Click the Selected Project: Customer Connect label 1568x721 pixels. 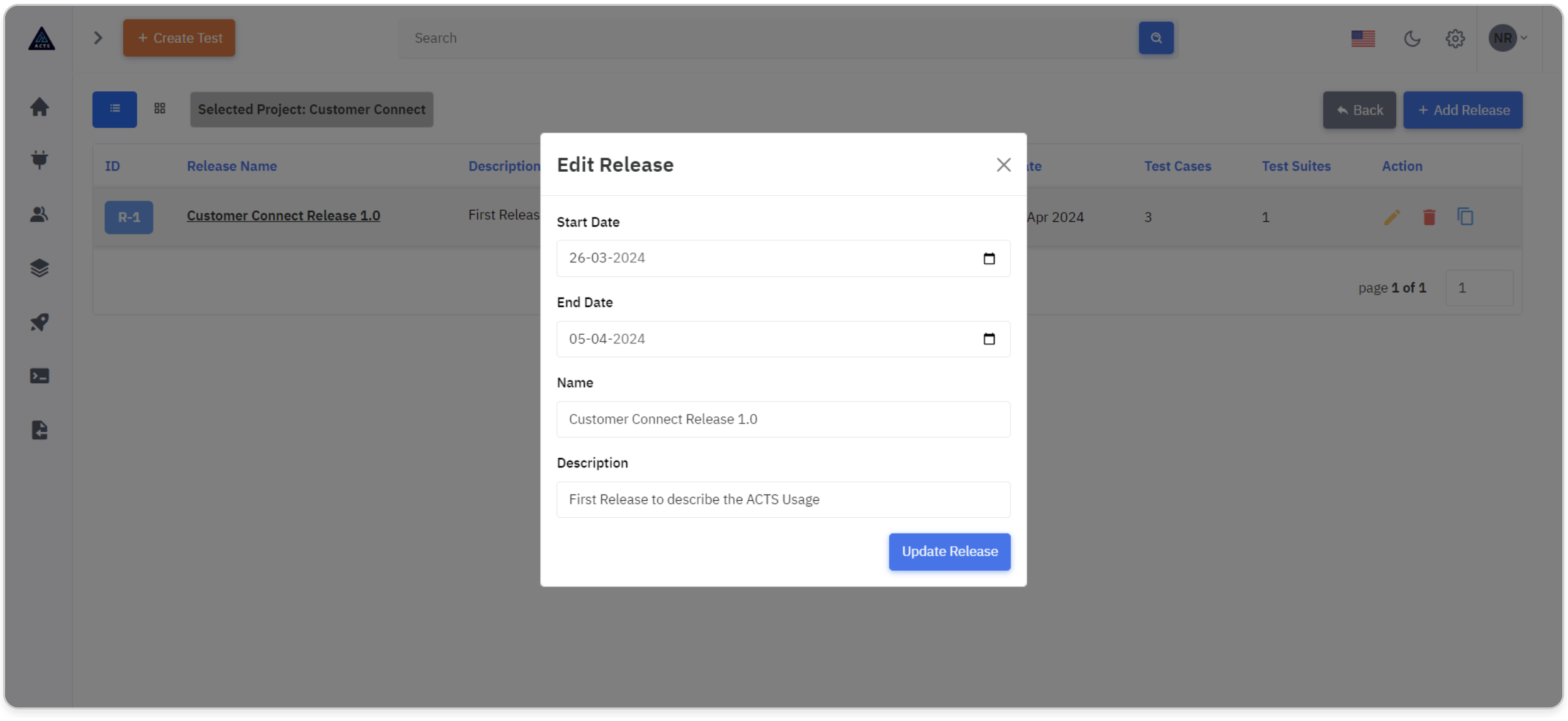[312, 109]
